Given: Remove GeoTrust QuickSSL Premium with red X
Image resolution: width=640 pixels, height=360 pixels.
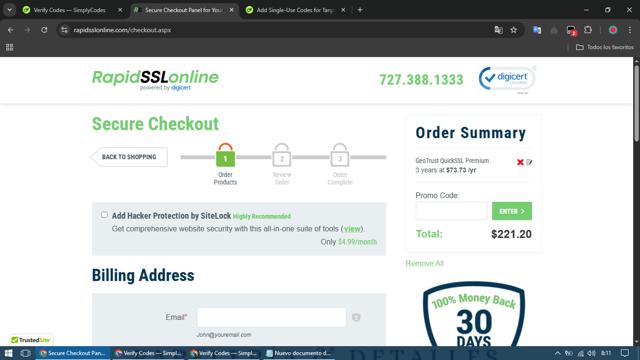Looking at the screenshot, I should (520, 162).
